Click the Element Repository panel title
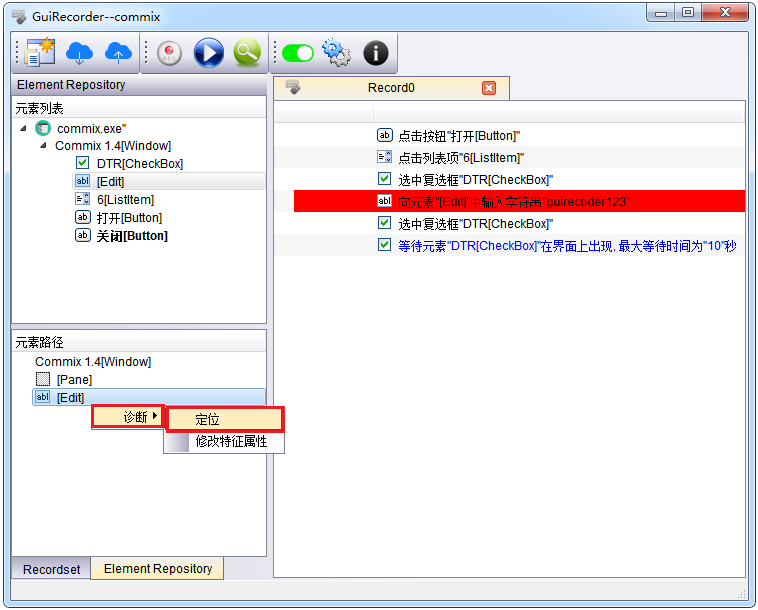 tap(71, 85)
